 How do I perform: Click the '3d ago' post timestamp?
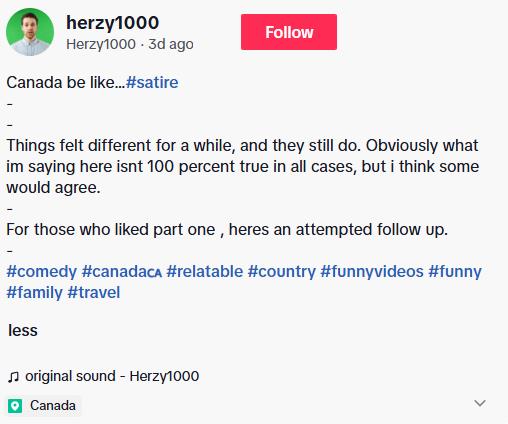[x=171, y=44]
